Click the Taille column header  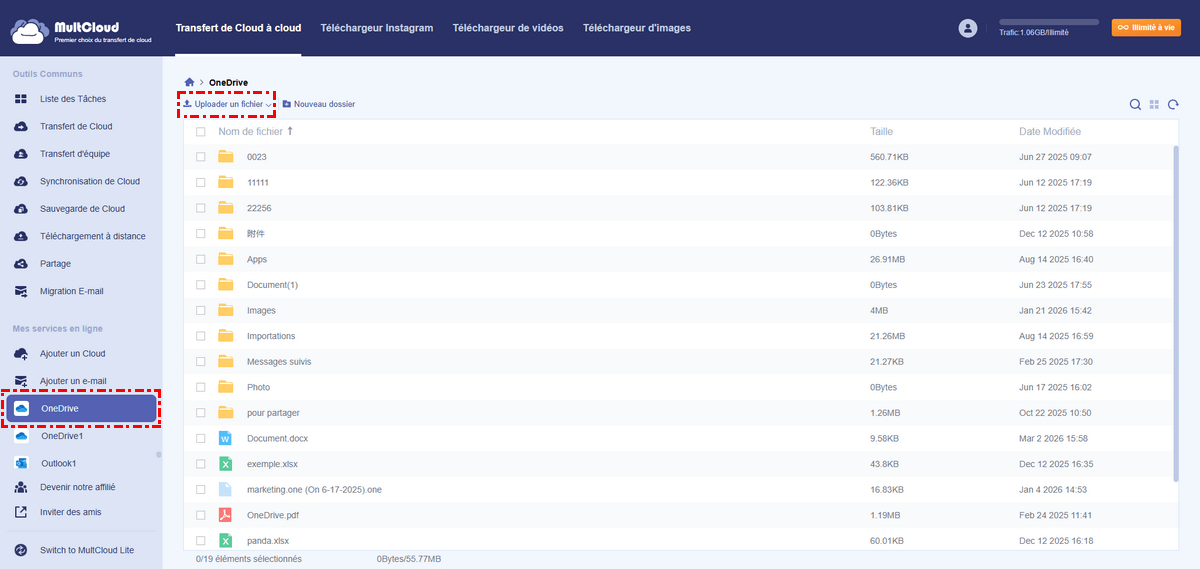point(881,132)
